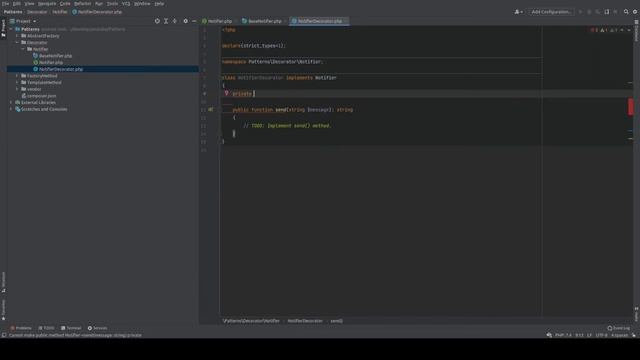This screenshot has width=640, height=360.
Task: Expand External Libraries node
Action: pos(11,102)
